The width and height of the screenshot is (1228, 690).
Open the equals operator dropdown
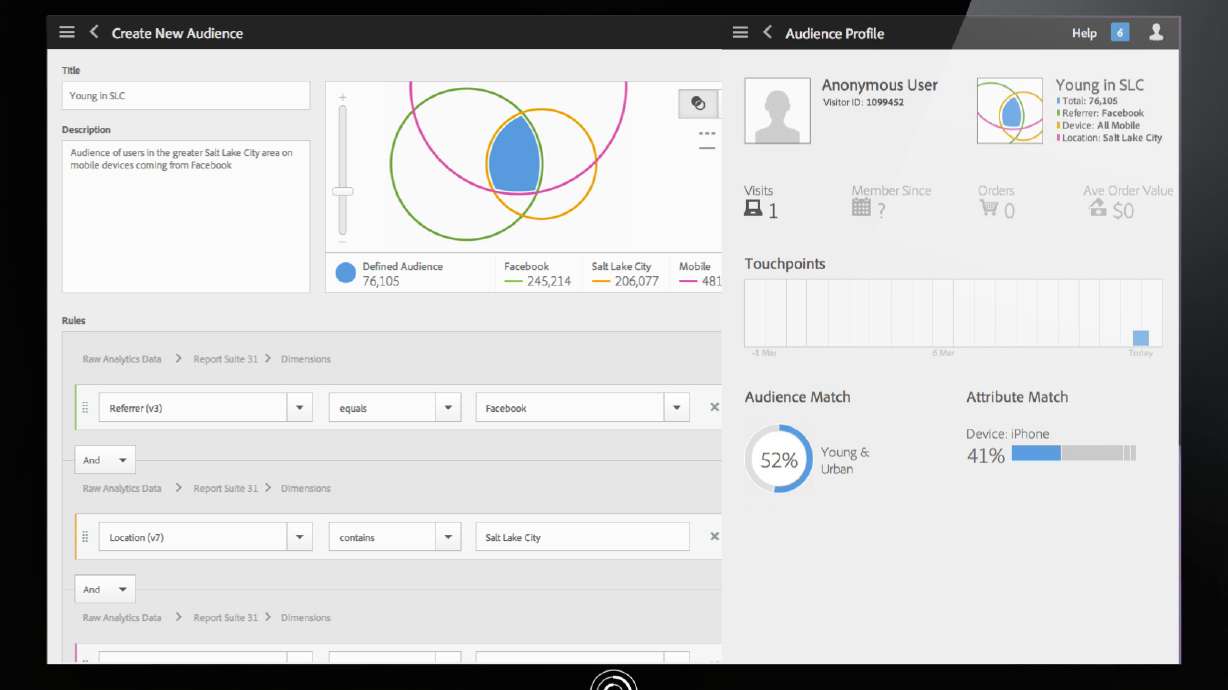point(448,407)
